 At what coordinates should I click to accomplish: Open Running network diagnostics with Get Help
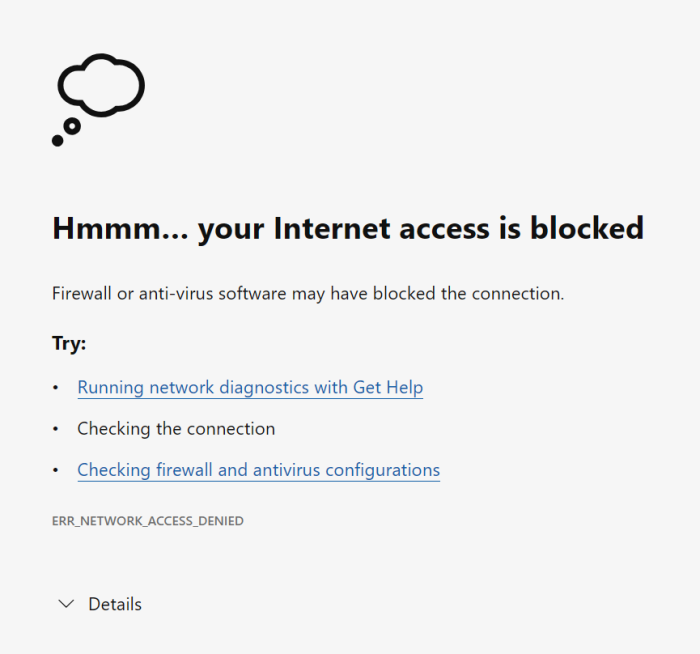click(250, 387)
